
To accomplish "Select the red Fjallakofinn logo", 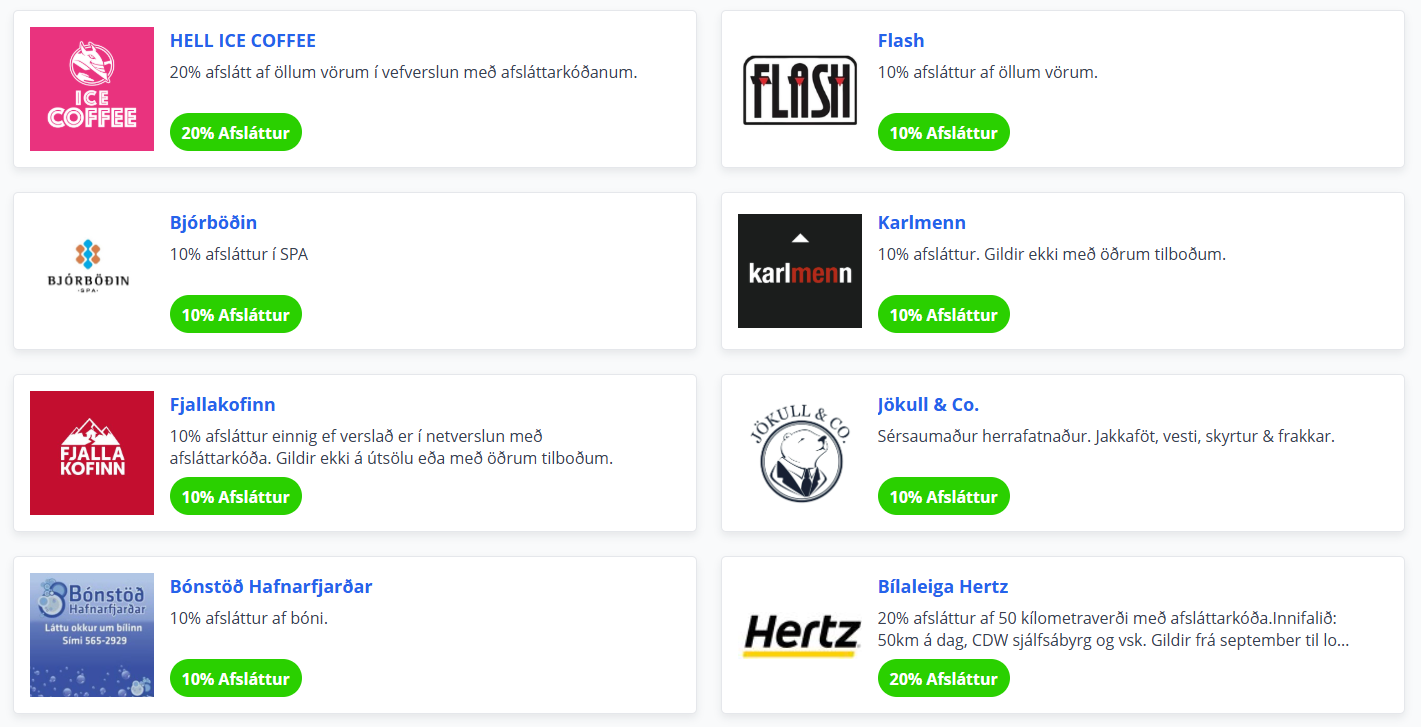I will 92,453.
